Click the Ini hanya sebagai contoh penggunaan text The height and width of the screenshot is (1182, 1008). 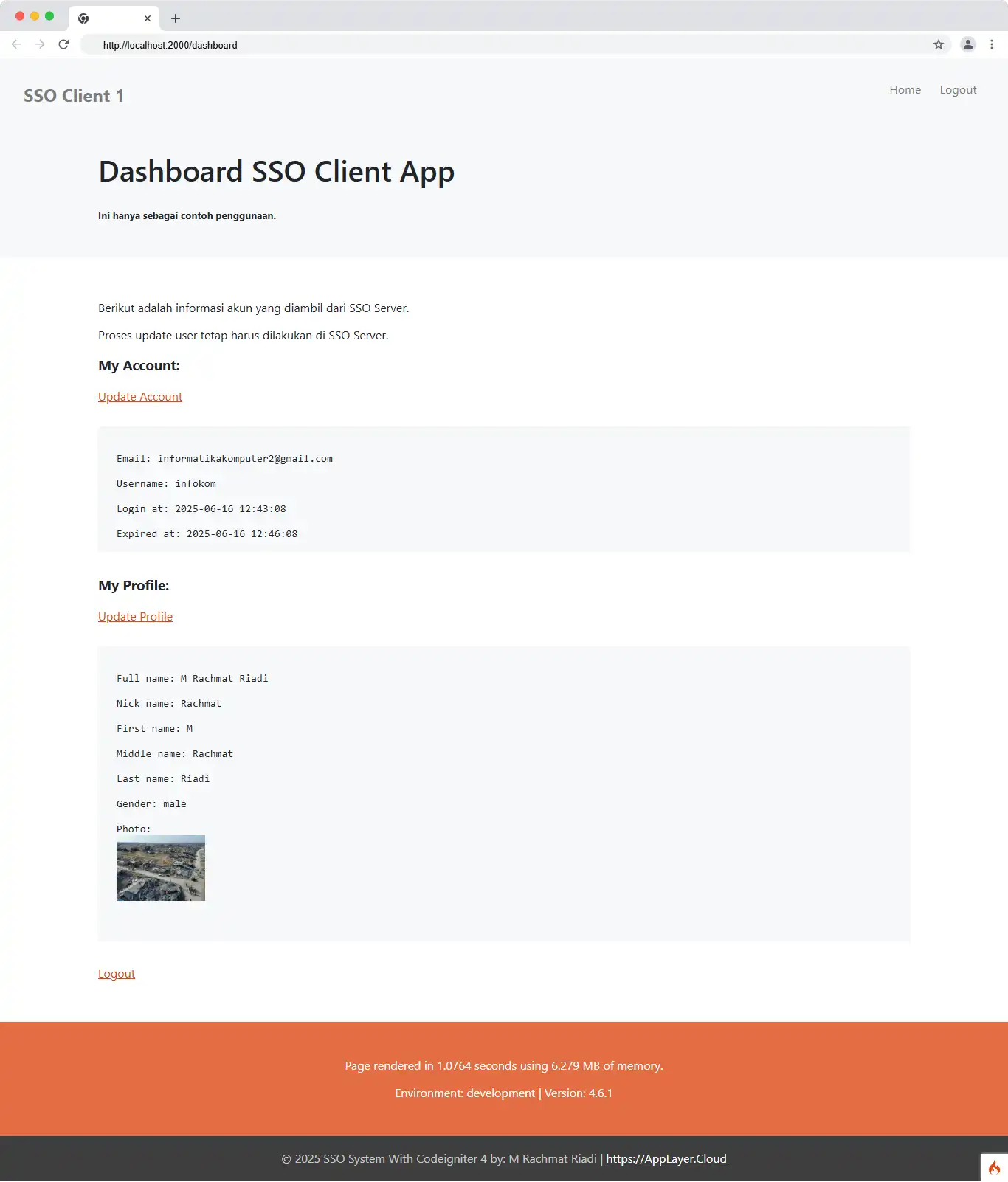(x=187, y=216)
